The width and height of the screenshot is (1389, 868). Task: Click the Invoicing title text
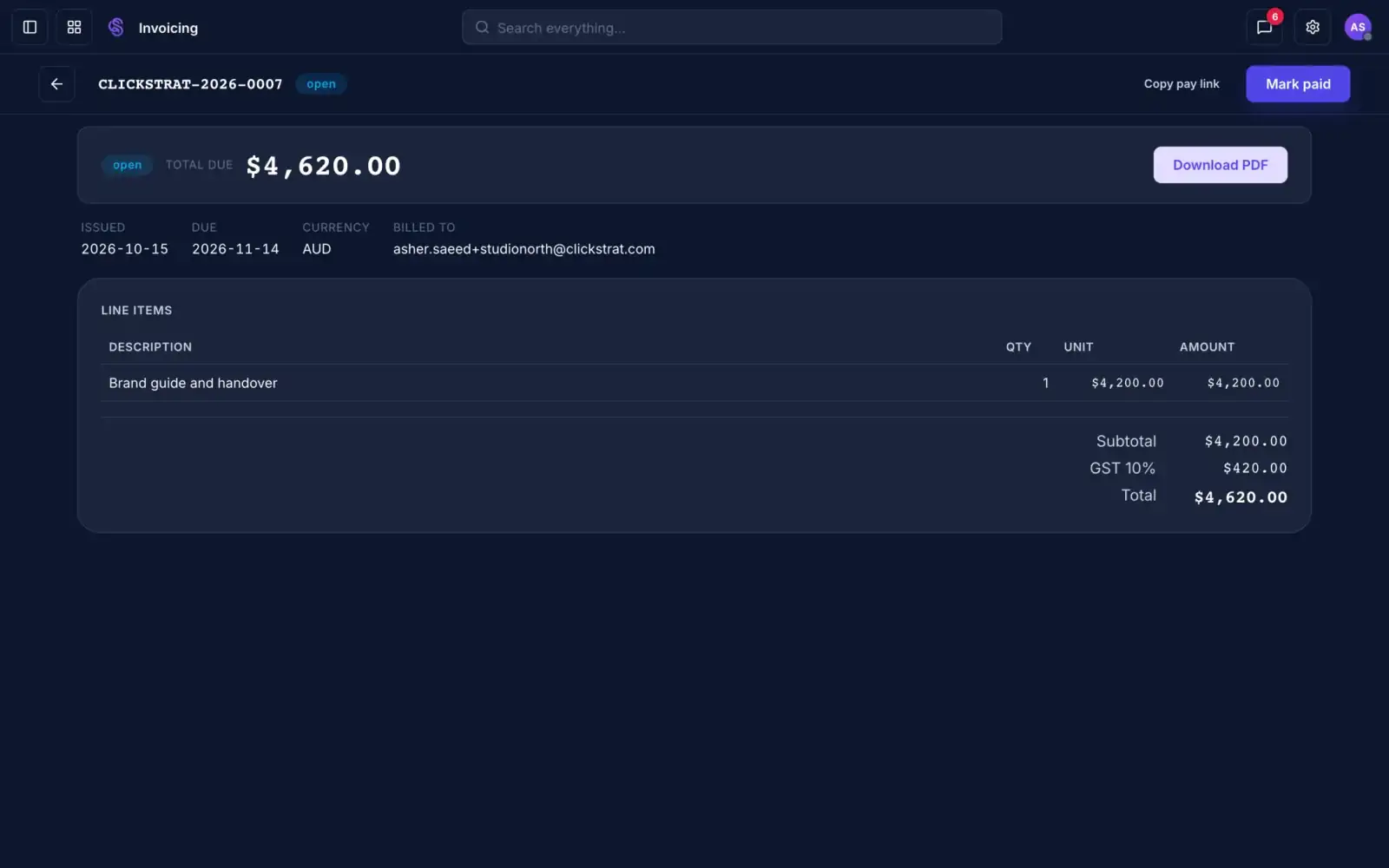click(x=168, y=28)
